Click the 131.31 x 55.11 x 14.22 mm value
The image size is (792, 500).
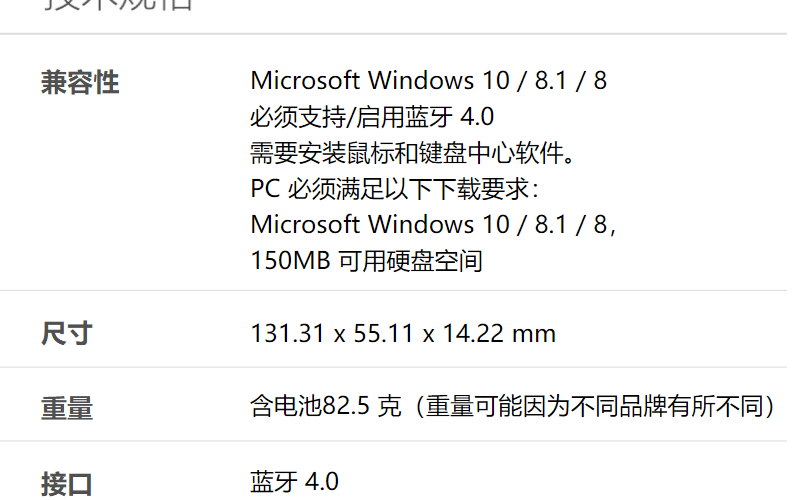click(402, 333)
